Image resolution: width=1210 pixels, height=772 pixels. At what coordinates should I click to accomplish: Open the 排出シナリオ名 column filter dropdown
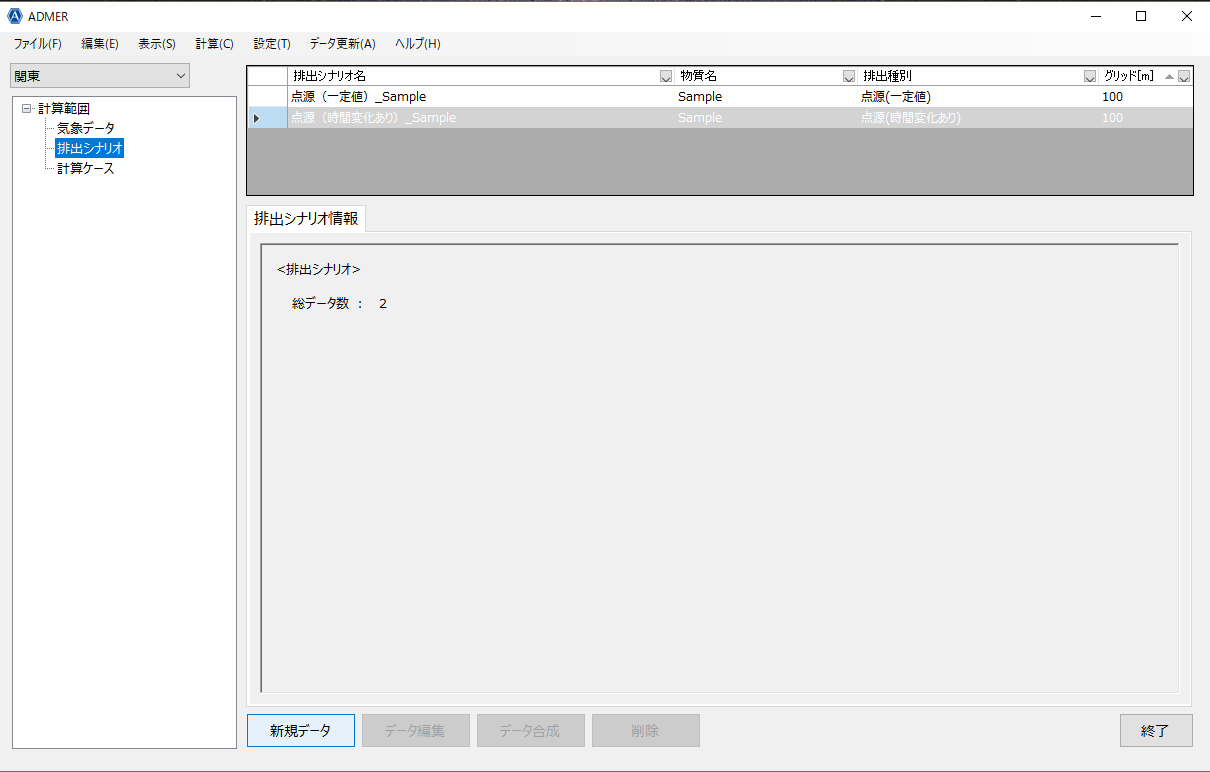coord(666,77)
